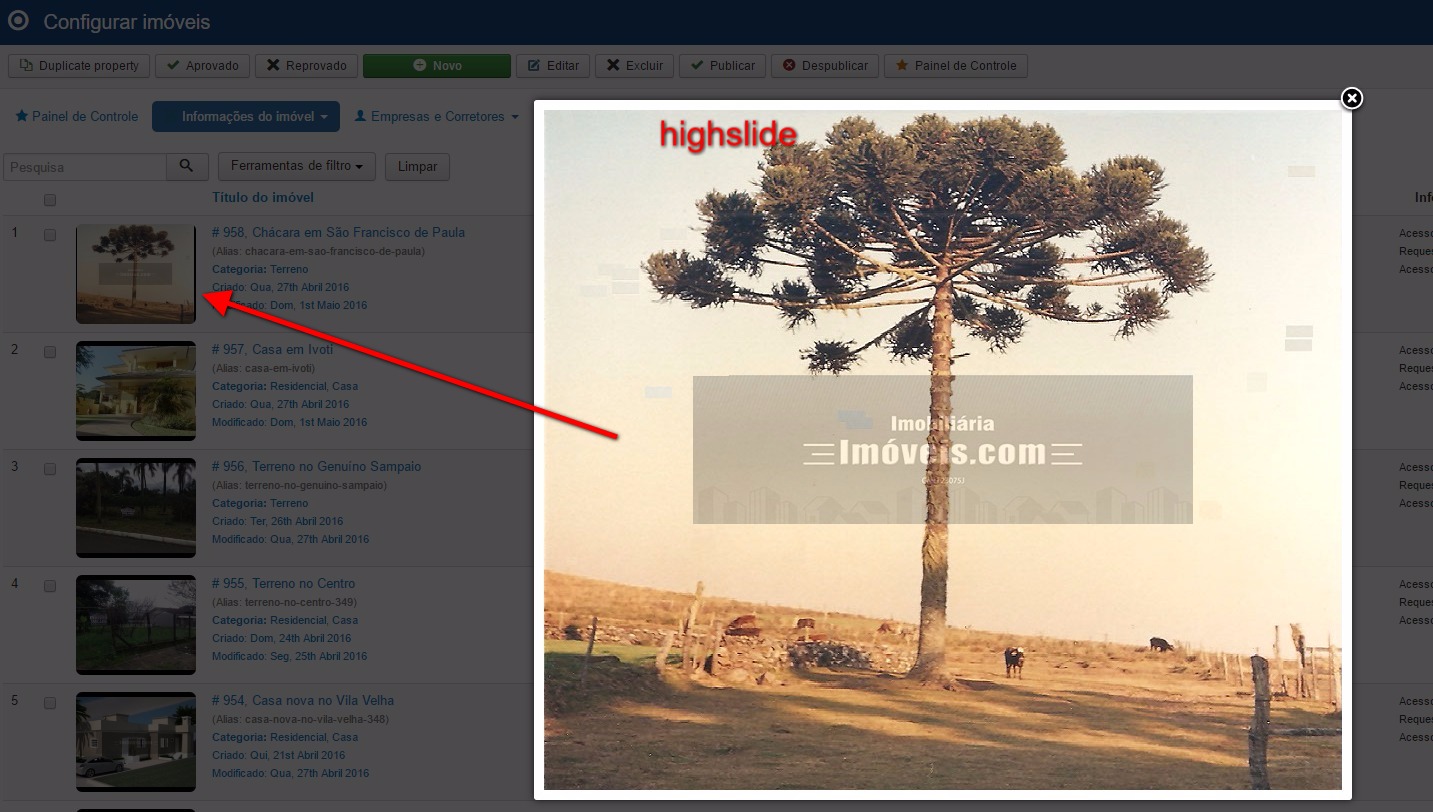
Task: Click the Publicar toolbar button
Action: (x=722, y=66)
